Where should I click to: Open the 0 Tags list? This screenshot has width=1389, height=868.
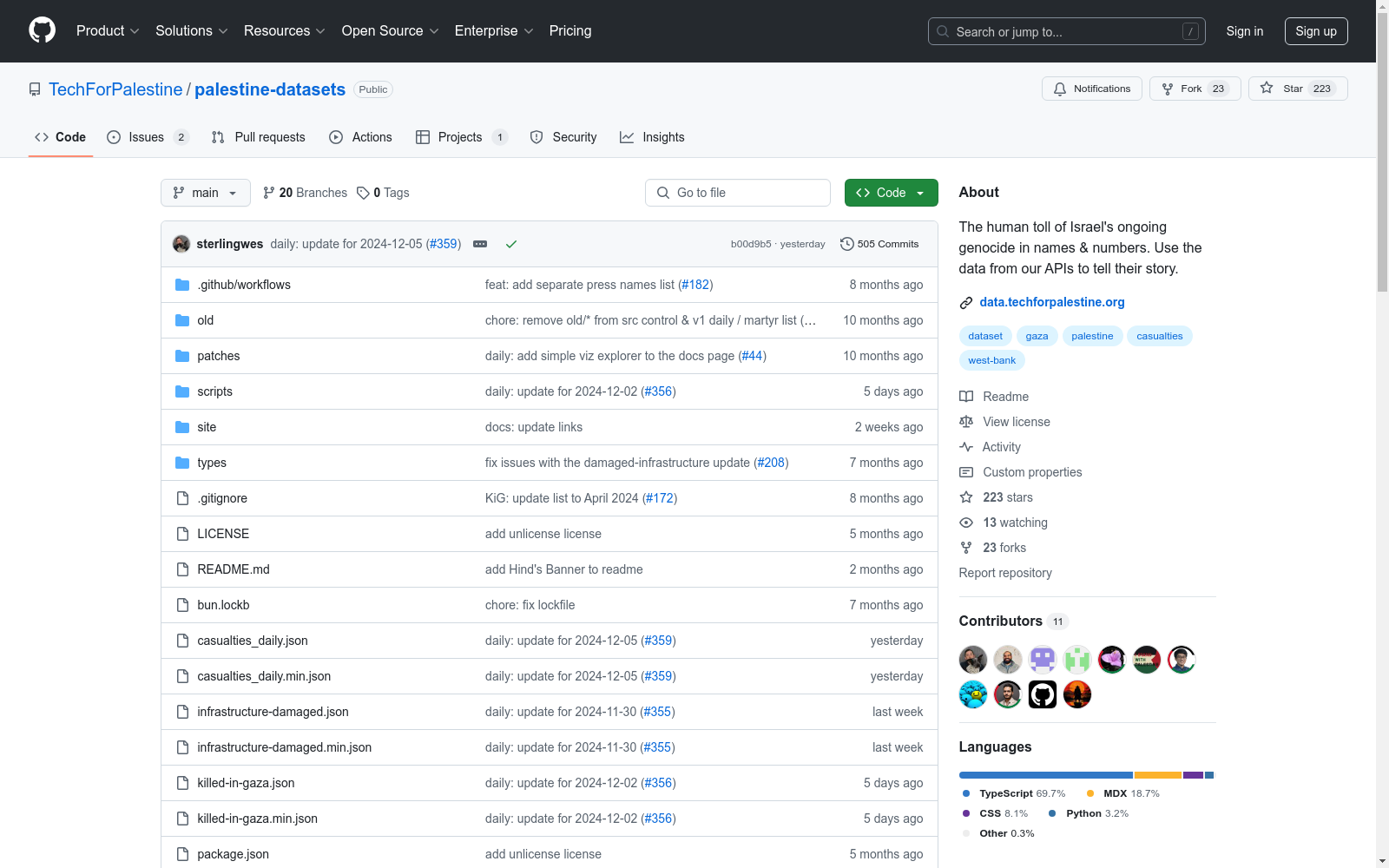[383, 193]
